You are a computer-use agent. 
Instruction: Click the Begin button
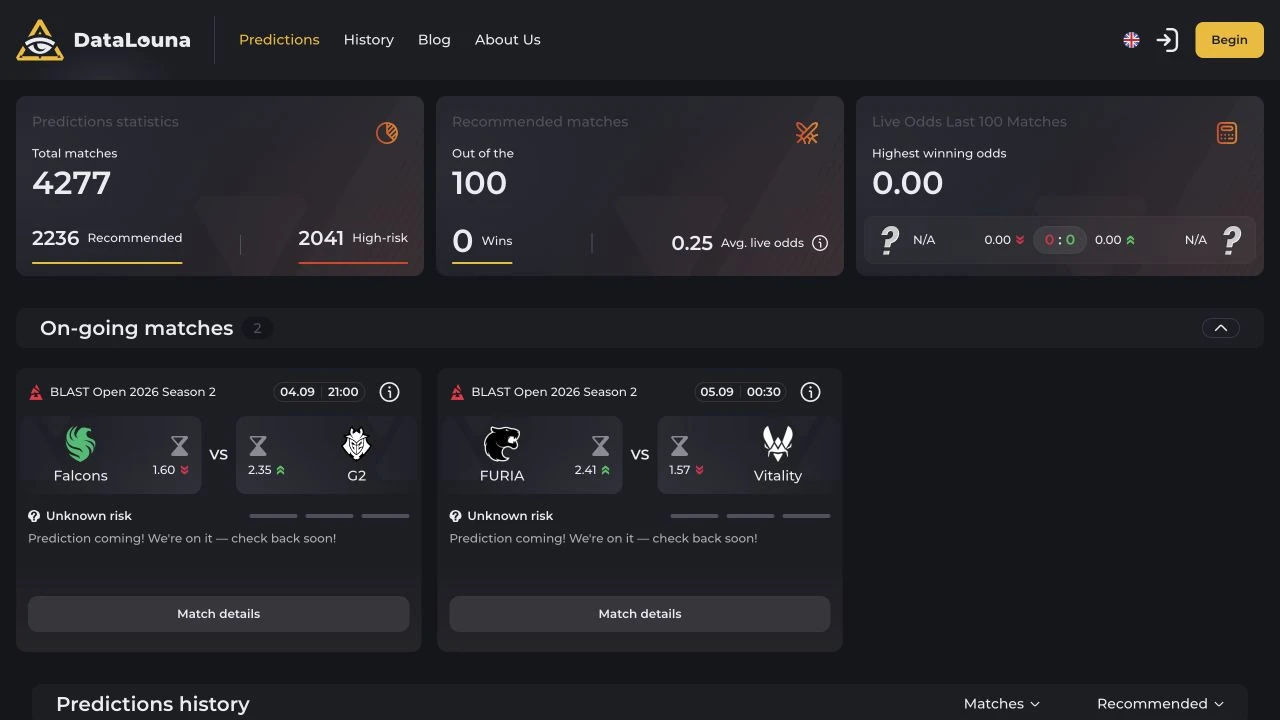click(x=1229, y=40)
